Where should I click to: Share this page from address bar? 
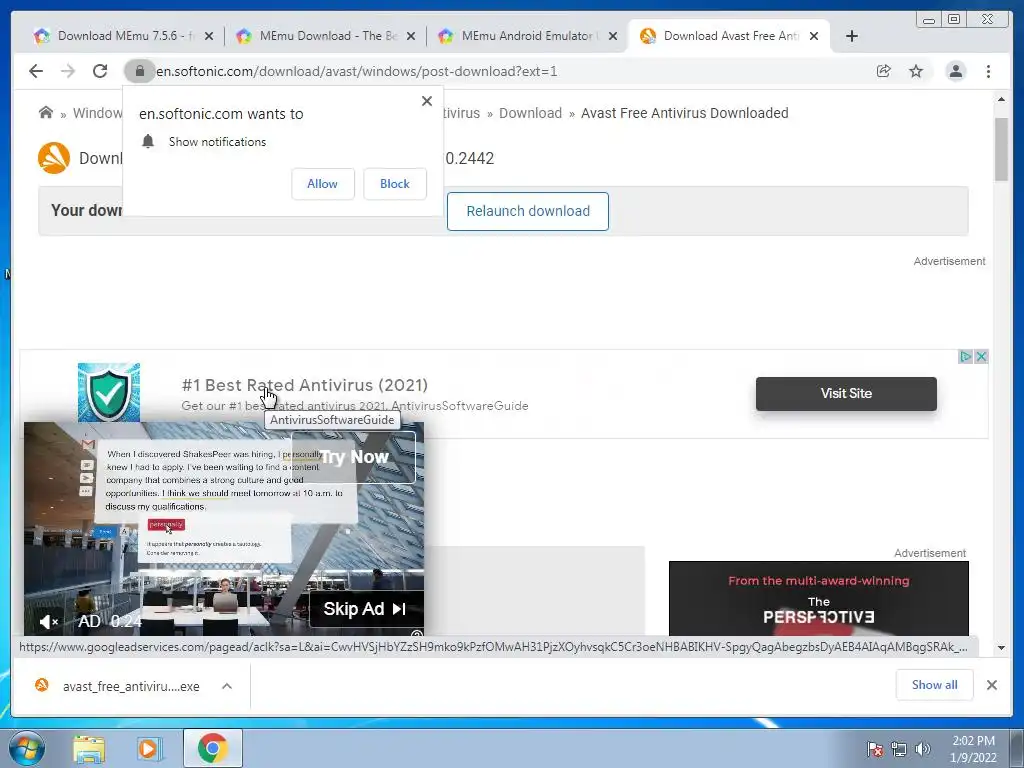(884, 71)
